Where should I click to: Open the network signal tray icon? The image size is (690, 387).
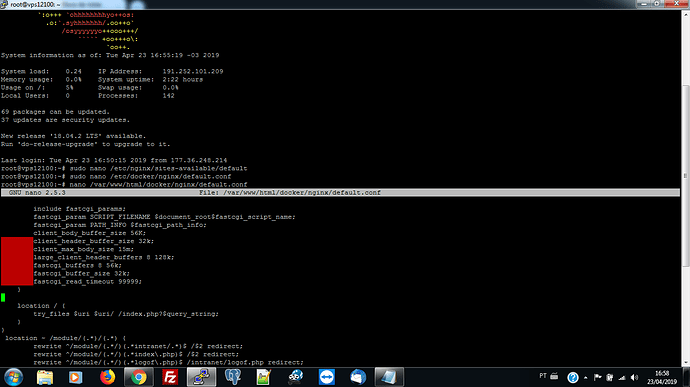tap(622, 377)
